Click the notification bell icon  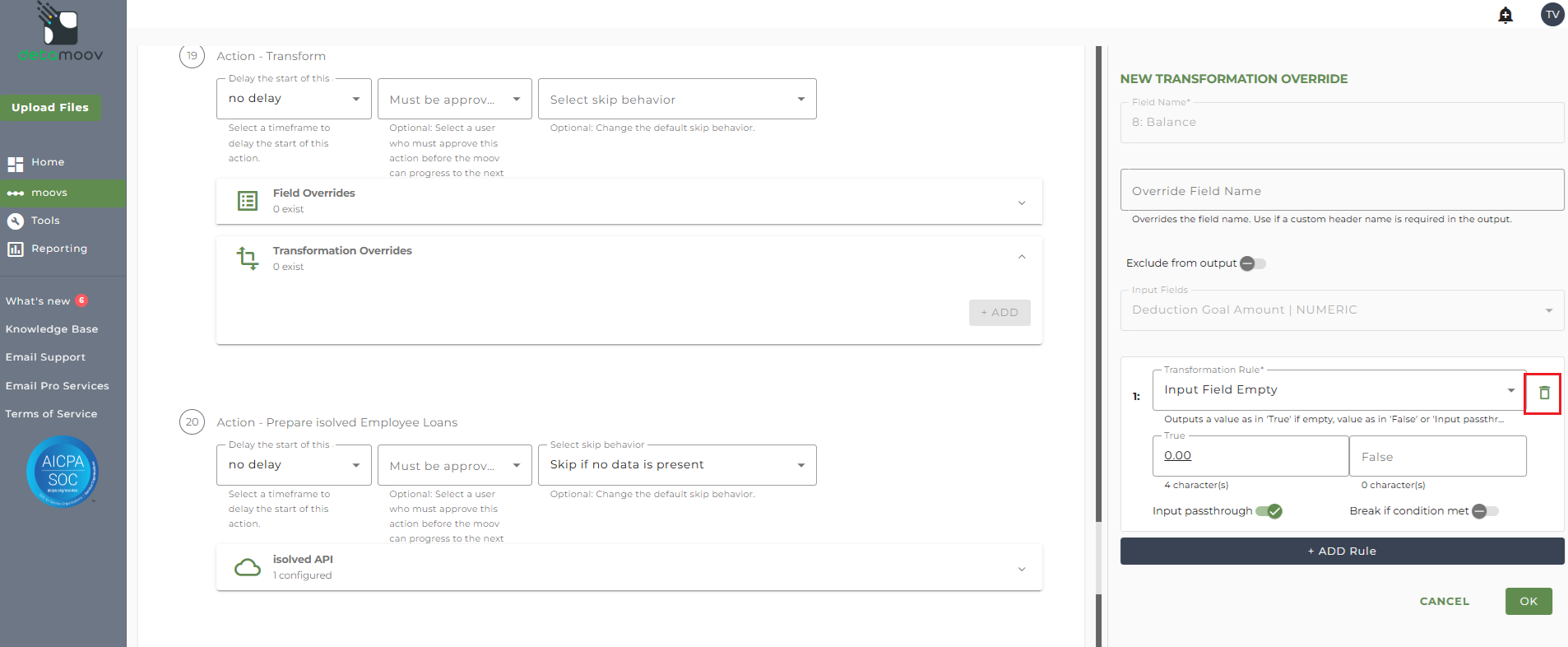click(1505, 15)
